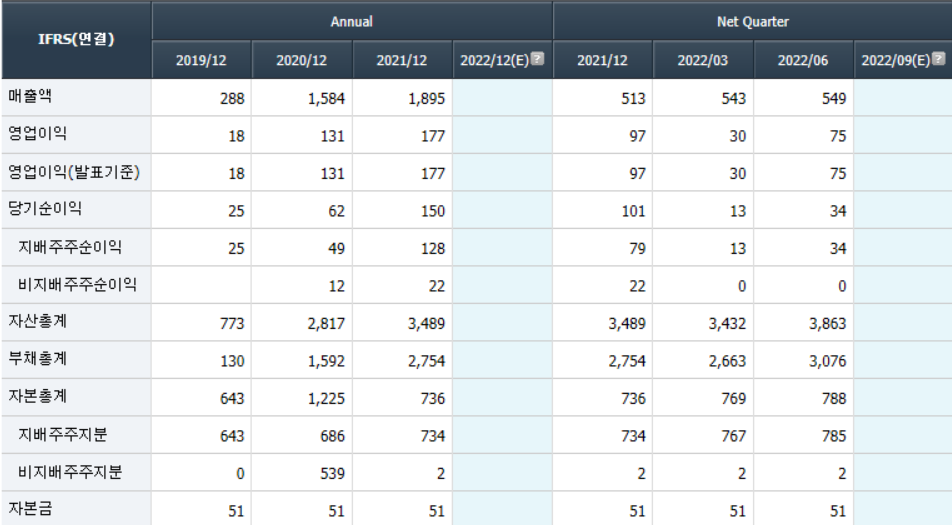Screen dimensions: 952x525
Task: Select the Net Quarter header tab
Action: [x=753, y=21]
